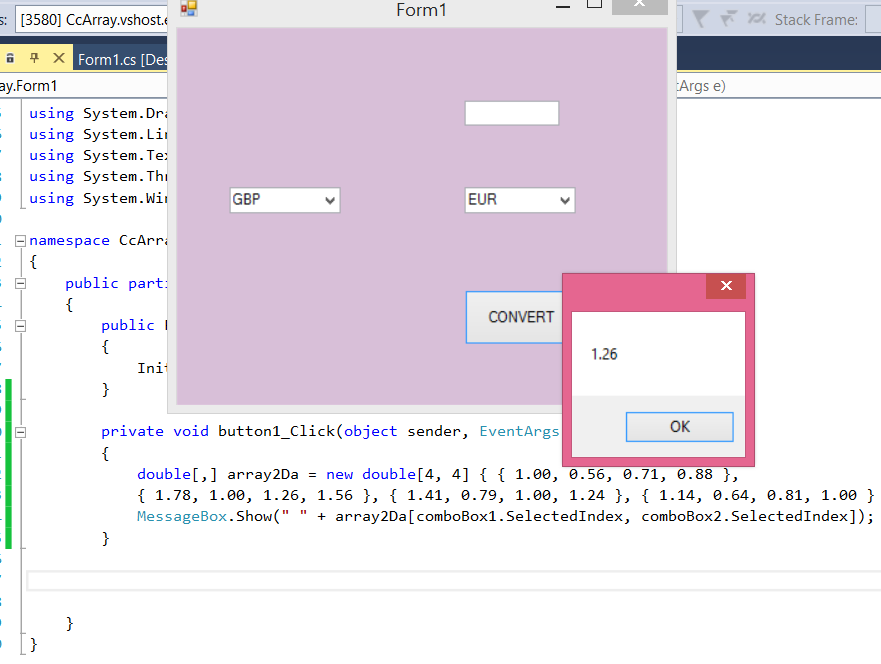Click the empty text box on Form1

[x=512, y=113]
